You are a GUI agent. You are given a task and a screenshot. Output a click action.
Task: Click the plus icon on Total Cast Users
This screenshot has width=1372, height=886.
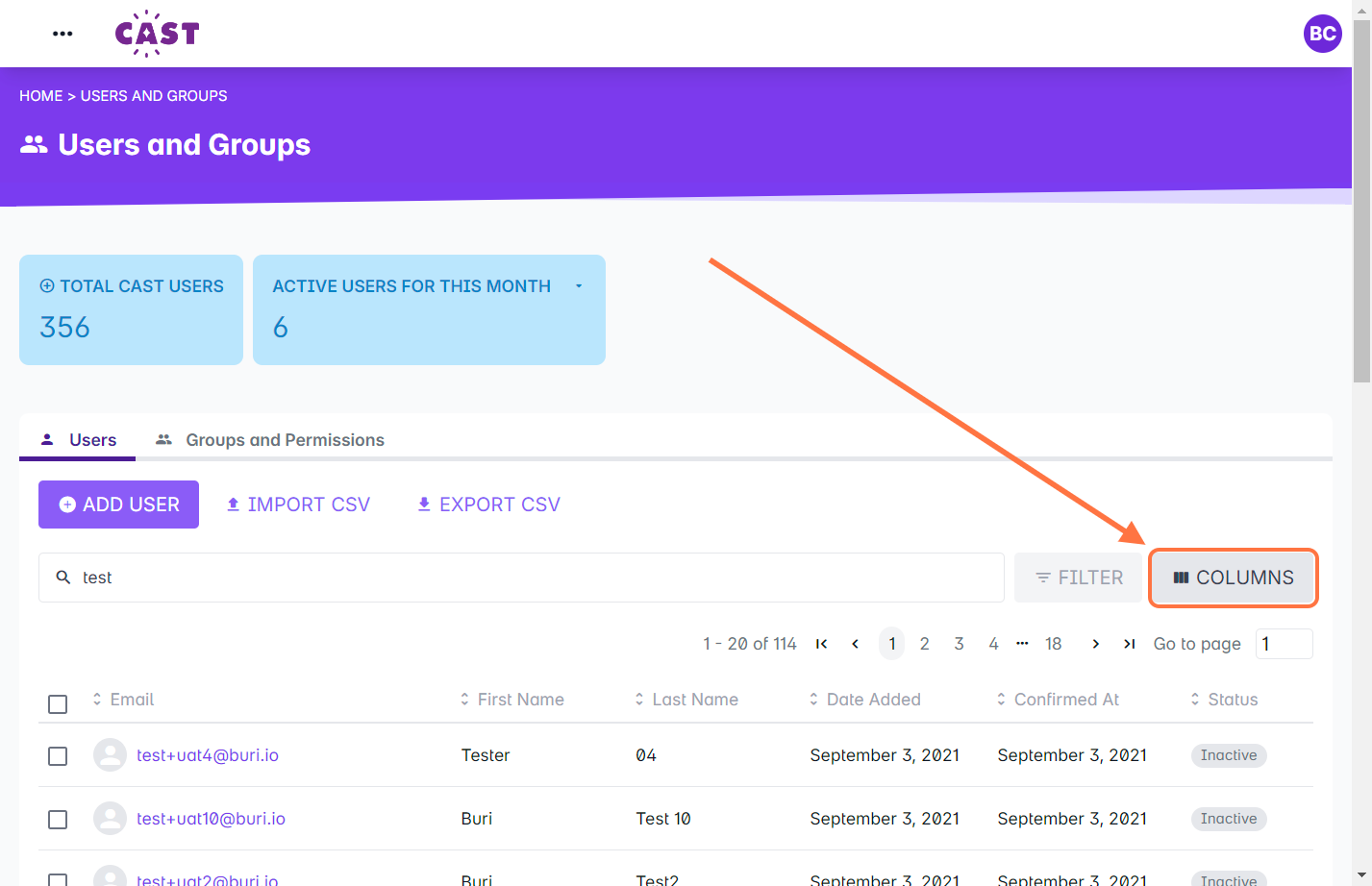click(x=47, y=286)
